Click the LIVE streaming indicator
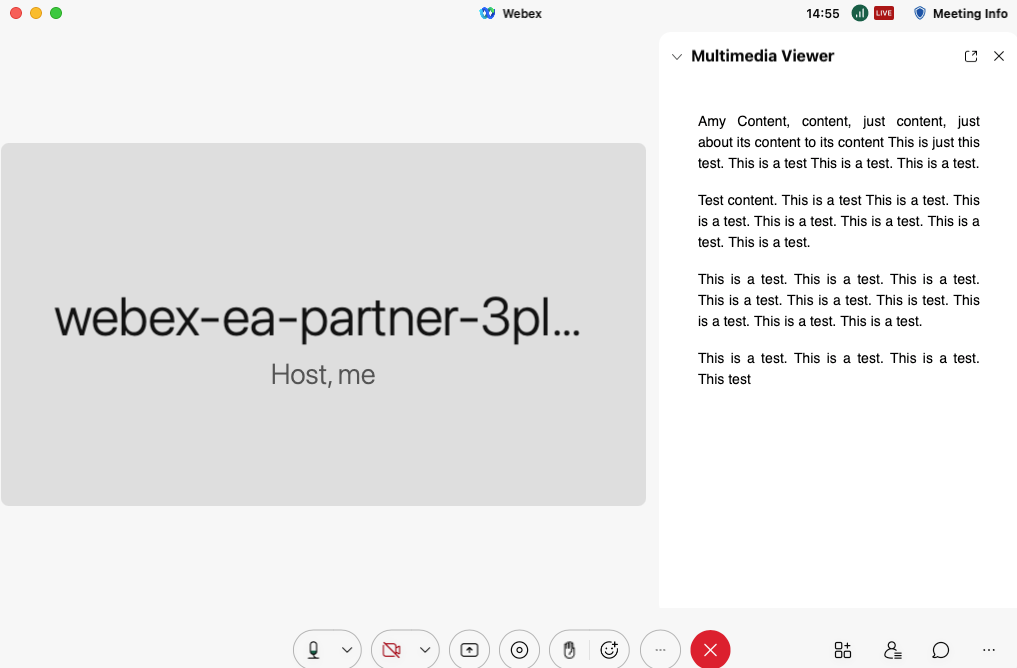1017x668 pixels. point(883,13)
